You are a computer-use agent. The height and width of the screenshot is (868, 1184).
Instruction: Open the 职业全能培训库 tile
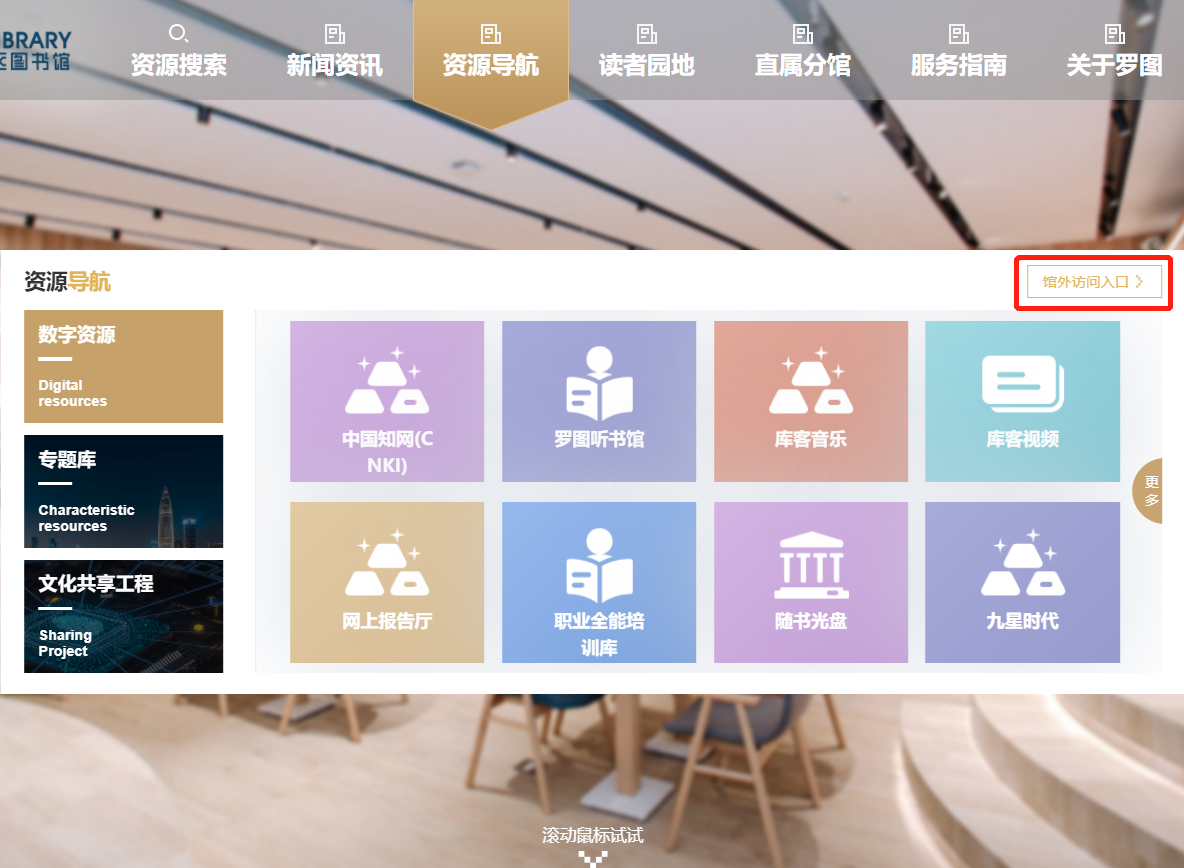[598, 582]
